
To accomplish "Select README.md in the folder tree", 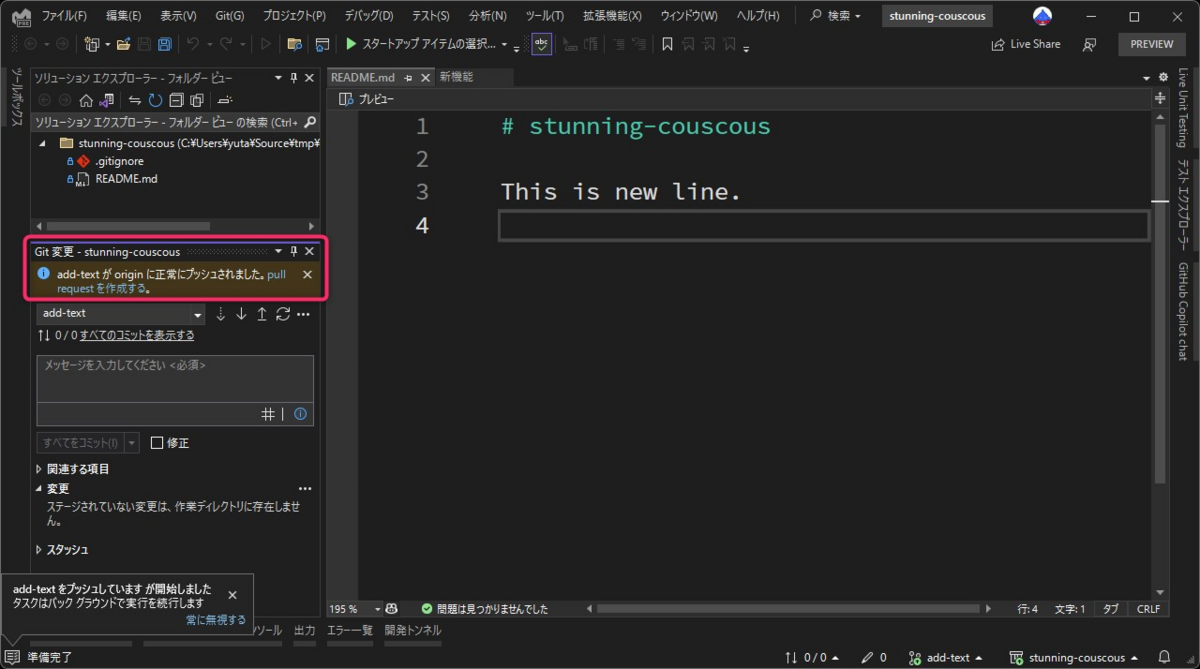I will coord(126,179).
